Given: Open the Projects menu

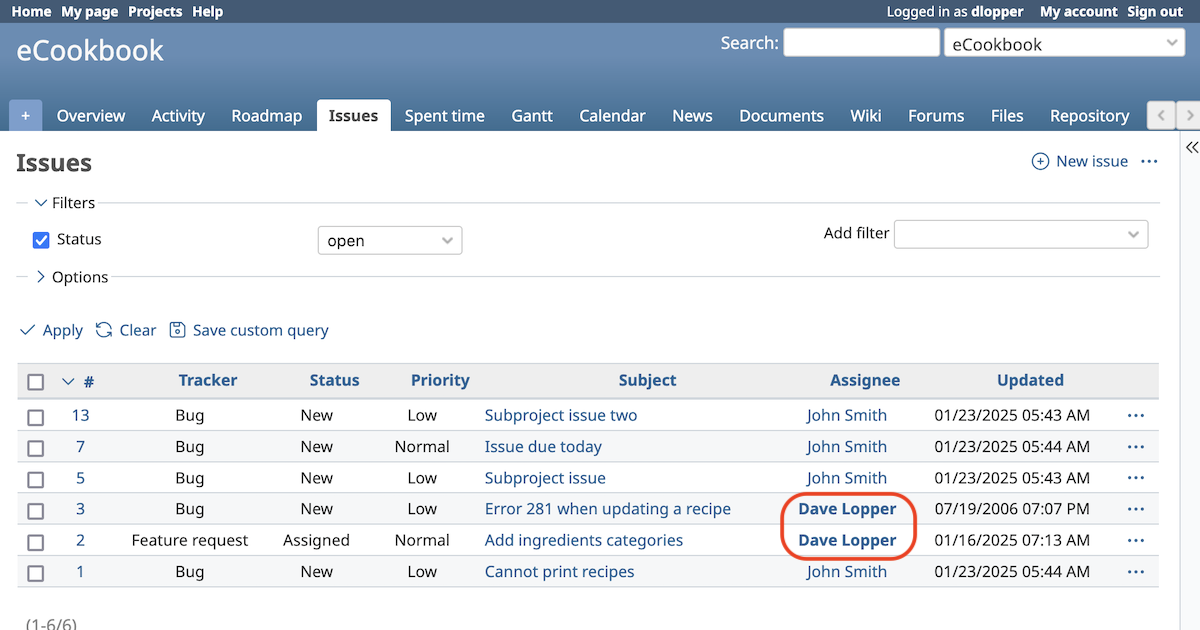Looking at the screenshot, I should point(155,11).
